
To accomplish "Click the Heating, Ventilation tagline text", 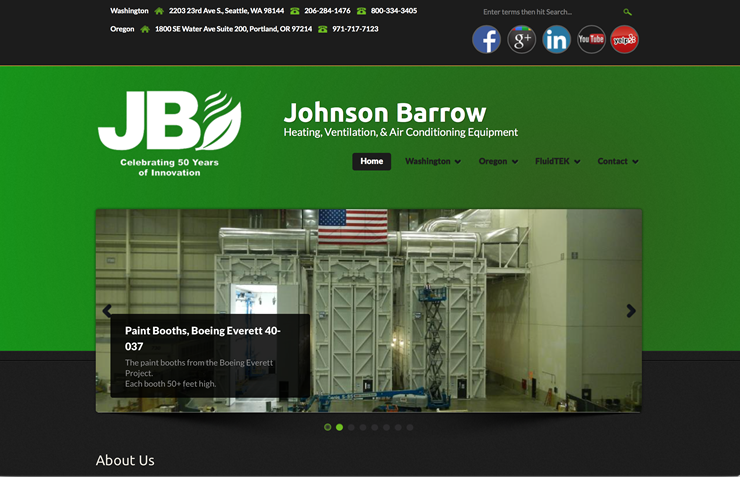I will (x=401, y=133).
